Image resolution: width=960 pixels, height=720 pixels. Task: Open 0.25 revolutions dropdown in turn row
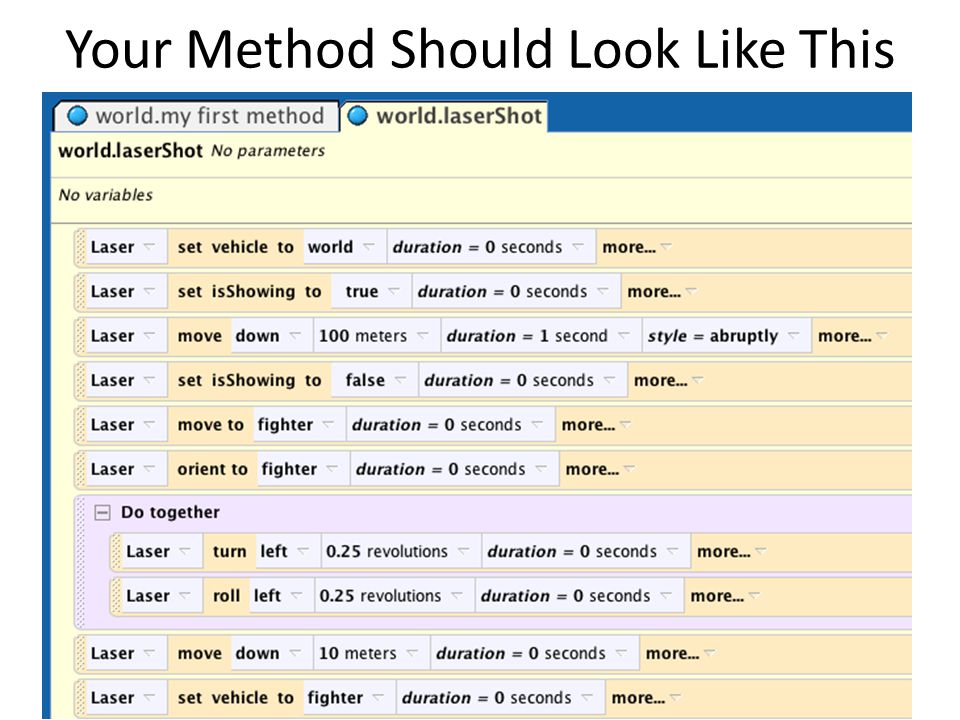[401, 551]
